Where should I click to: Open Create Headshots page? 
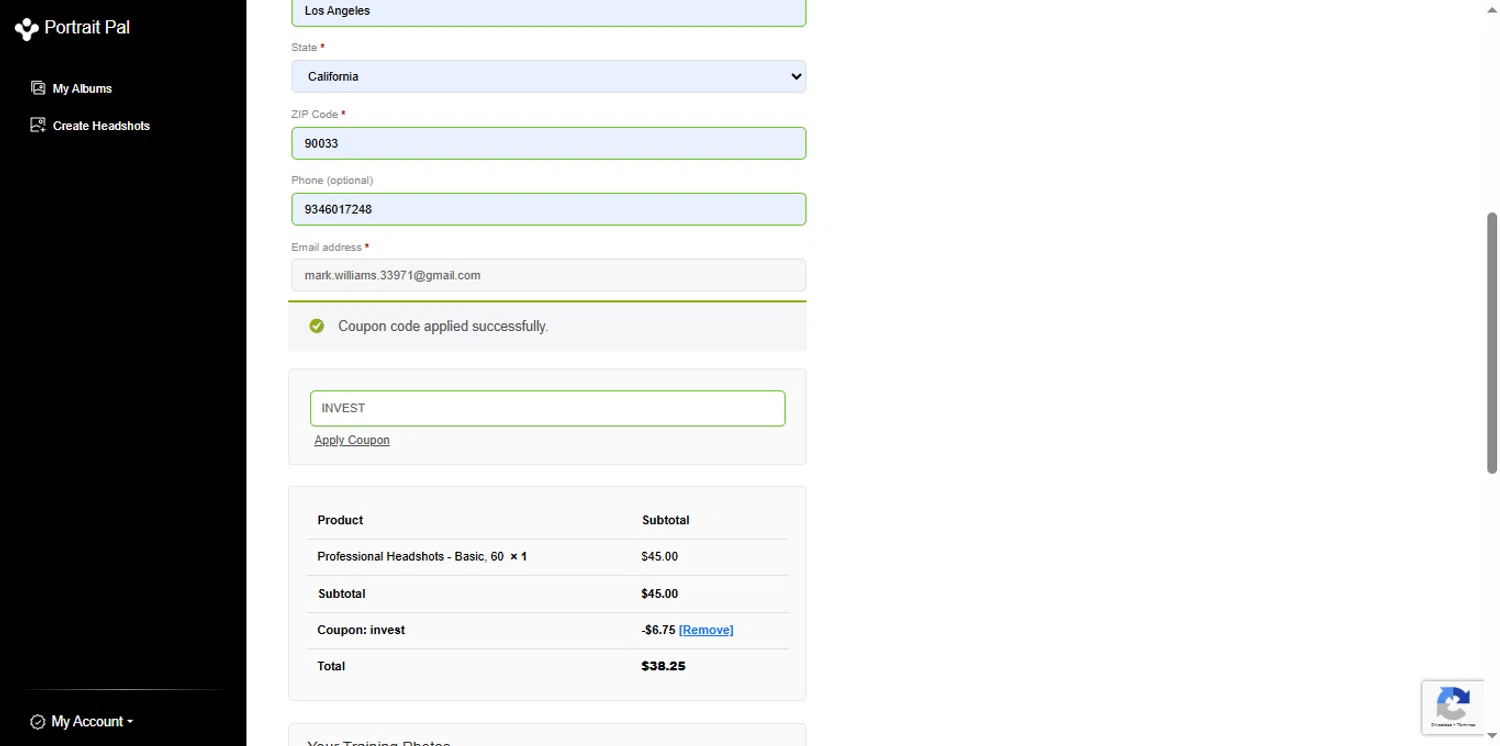click(x=101, y=126)
